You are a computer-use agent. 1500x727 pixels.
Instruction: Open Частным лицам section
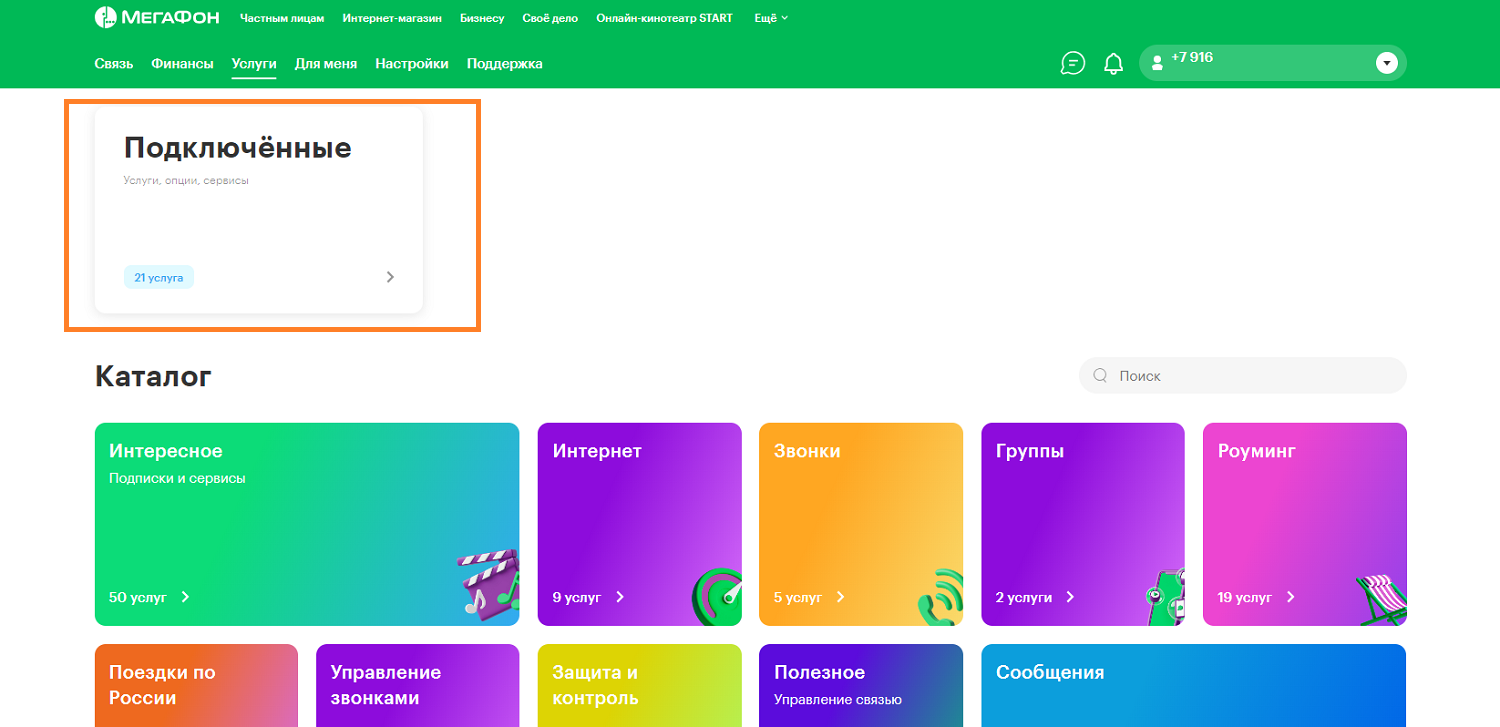click(282, 18)
